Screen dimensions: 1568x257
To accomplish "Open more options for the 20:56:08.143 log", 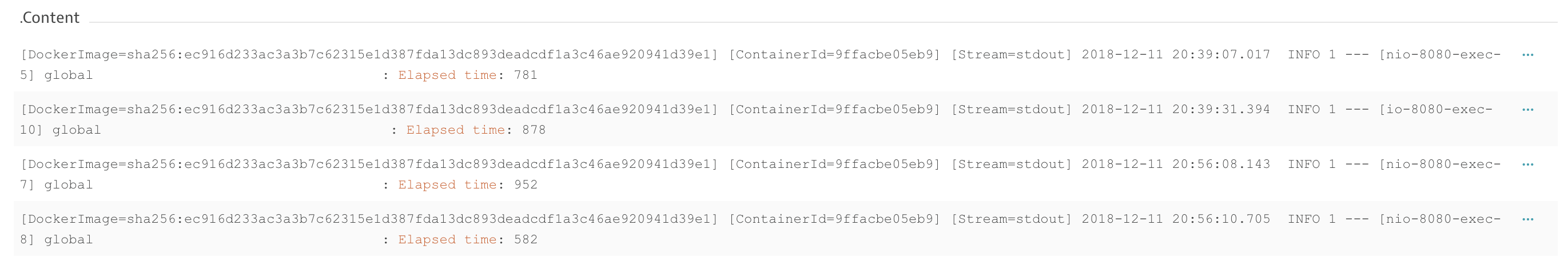I will (1527, 164).
